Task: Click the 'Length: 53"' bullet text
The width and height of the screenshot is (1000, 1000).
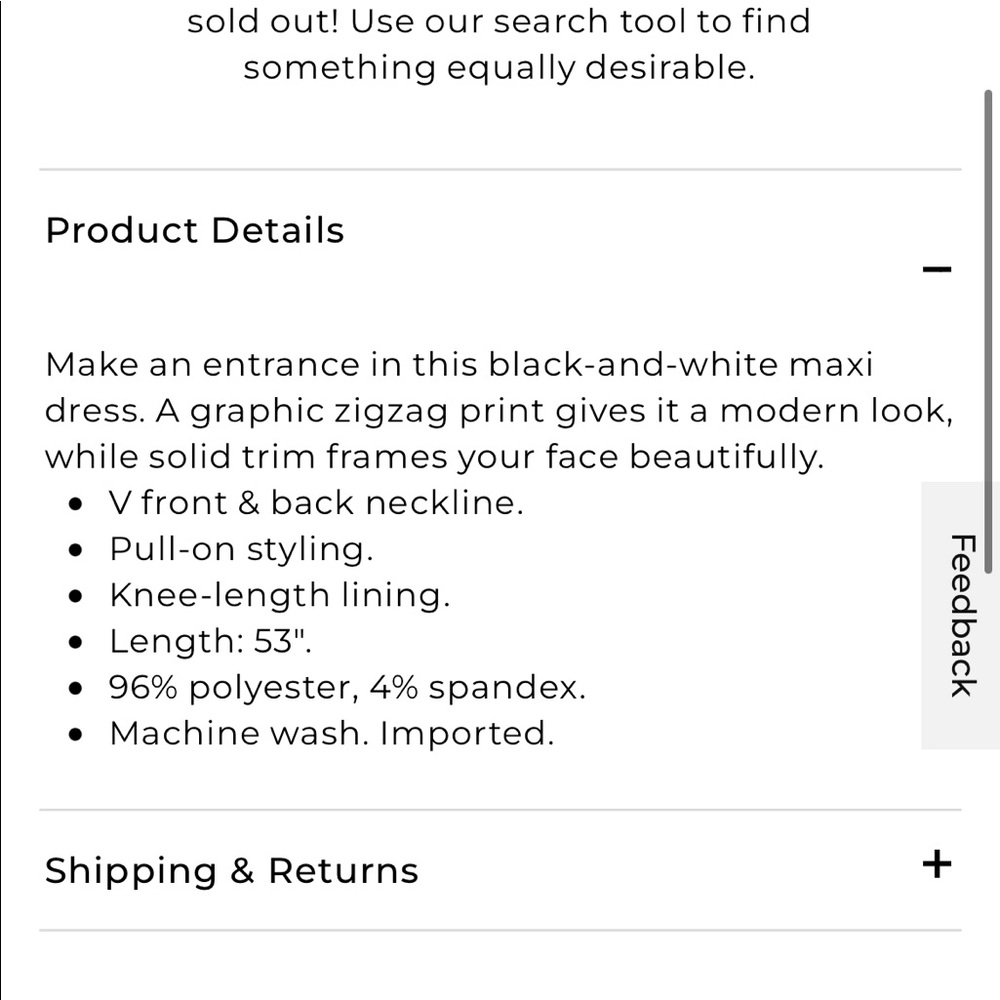Action: point(210,641)
